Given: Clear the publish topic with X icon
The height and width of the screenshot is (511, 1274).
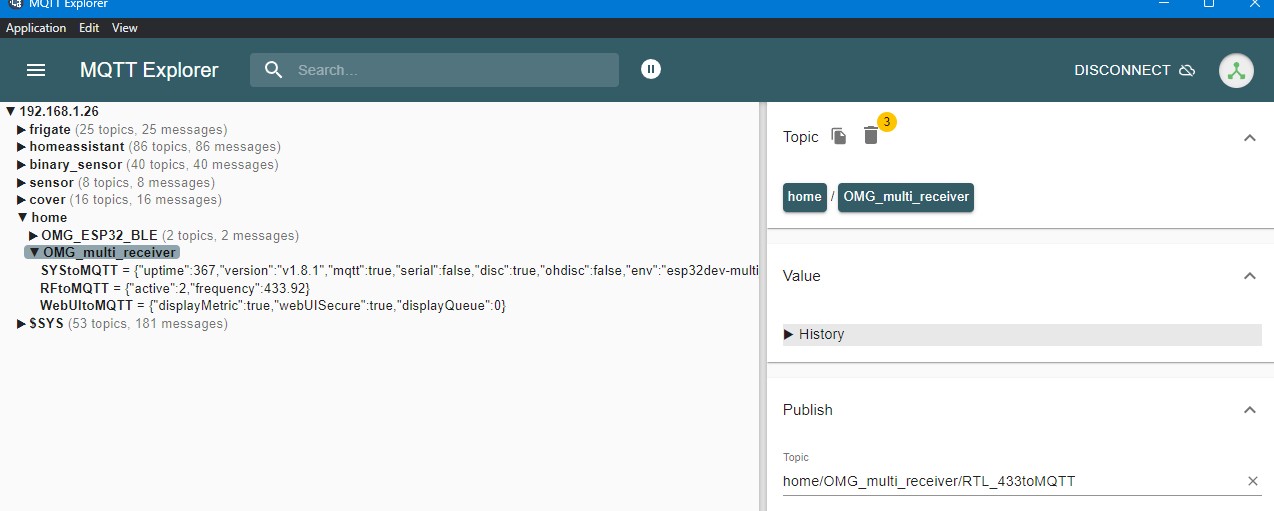Looking at the screenshot, I should [1252, 481].
